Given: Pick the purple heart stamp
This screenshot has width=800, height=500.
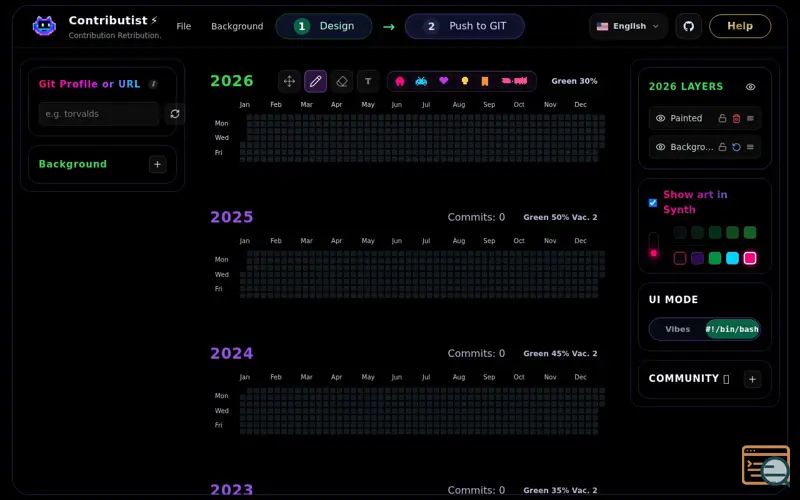Looking at the screenshot, I should pos(443,81).
